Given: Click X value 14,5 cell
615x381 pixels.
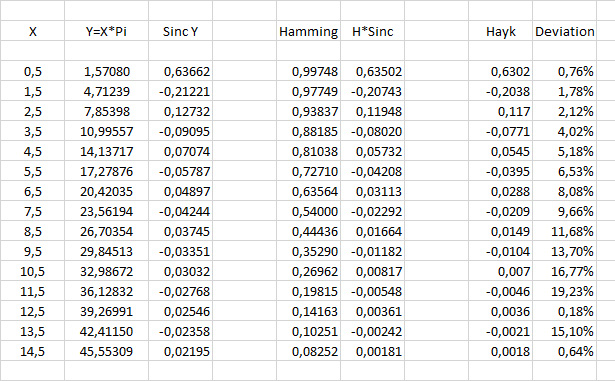Looking at the screenshot, I should coord(33,351).
